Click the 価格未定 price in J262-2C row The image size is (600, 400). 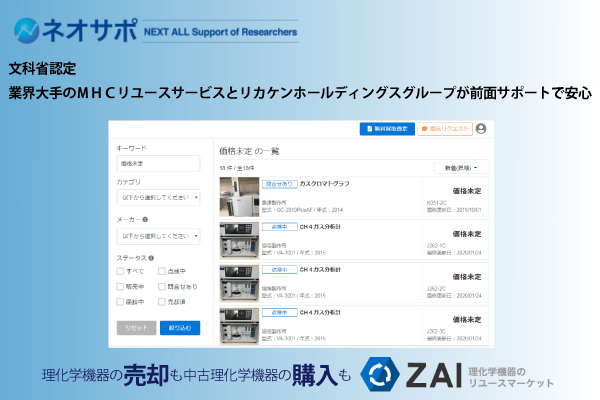[x=467, y=277]
